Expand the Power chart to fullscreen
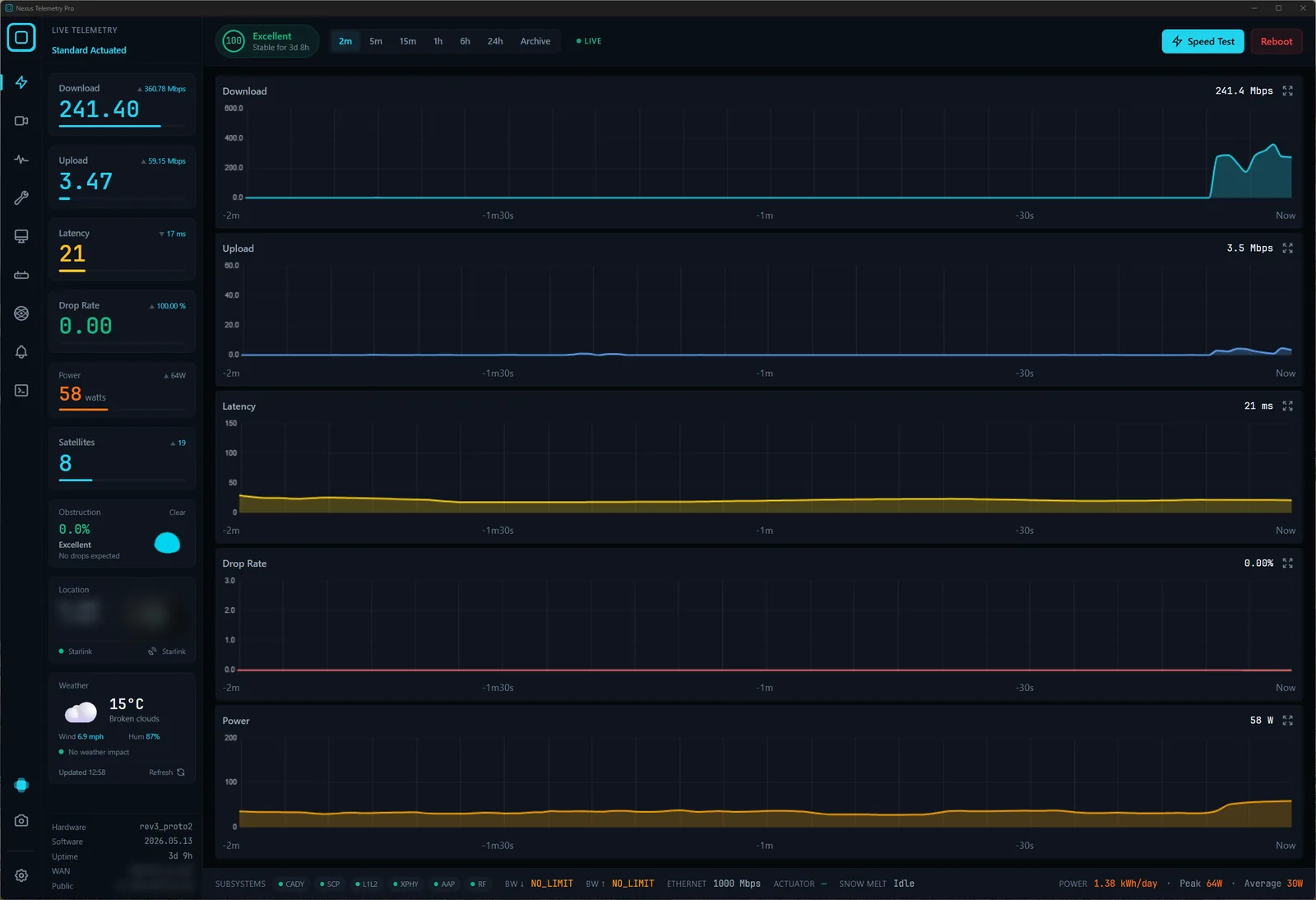This screenshot has width=1316, height=900. point(1288,720)
